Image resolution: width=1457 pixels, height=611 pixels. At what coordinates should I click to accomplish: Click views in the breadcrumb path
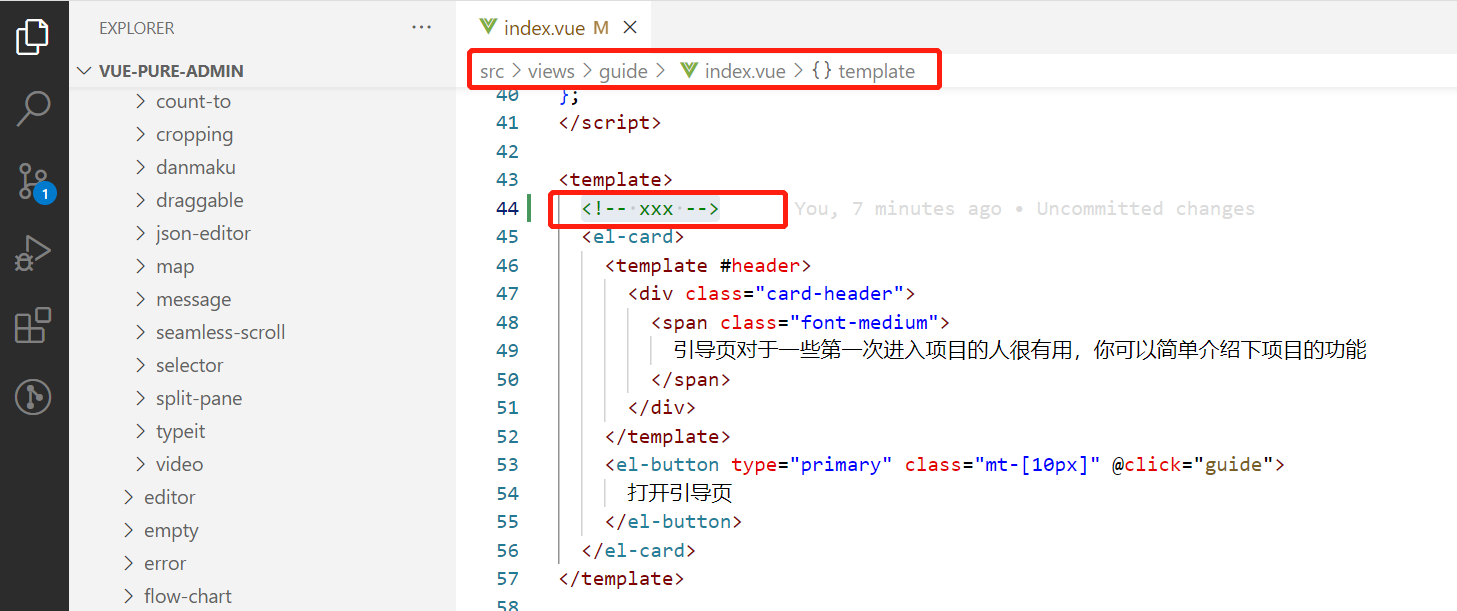[x=551, y=71]
